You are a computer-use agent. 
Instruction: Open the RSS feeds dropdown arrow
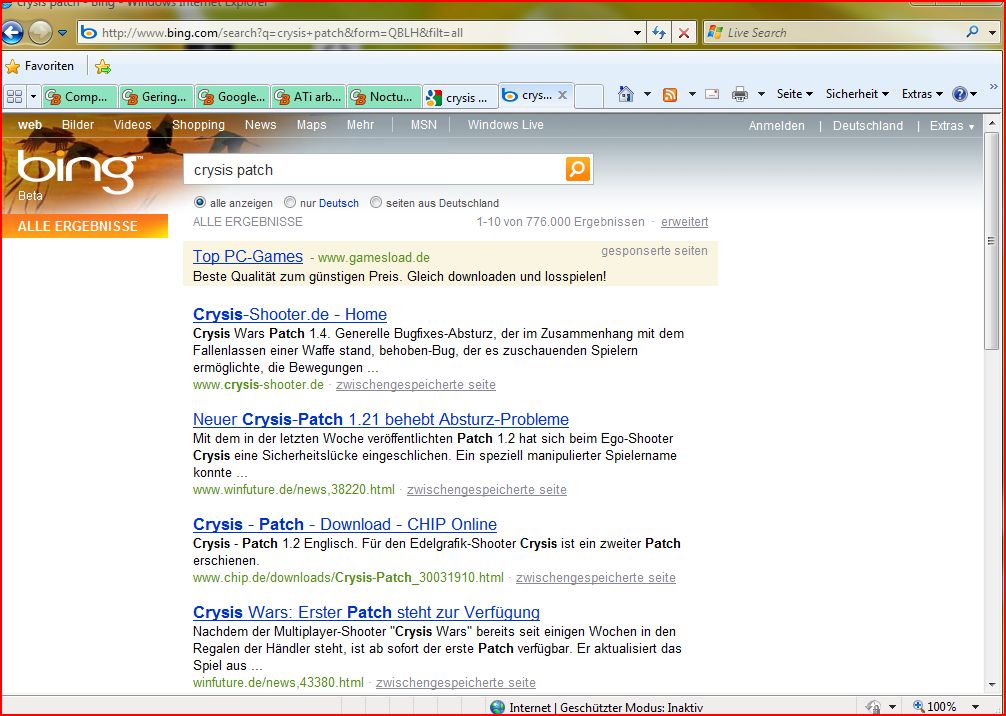coord(692,94)
